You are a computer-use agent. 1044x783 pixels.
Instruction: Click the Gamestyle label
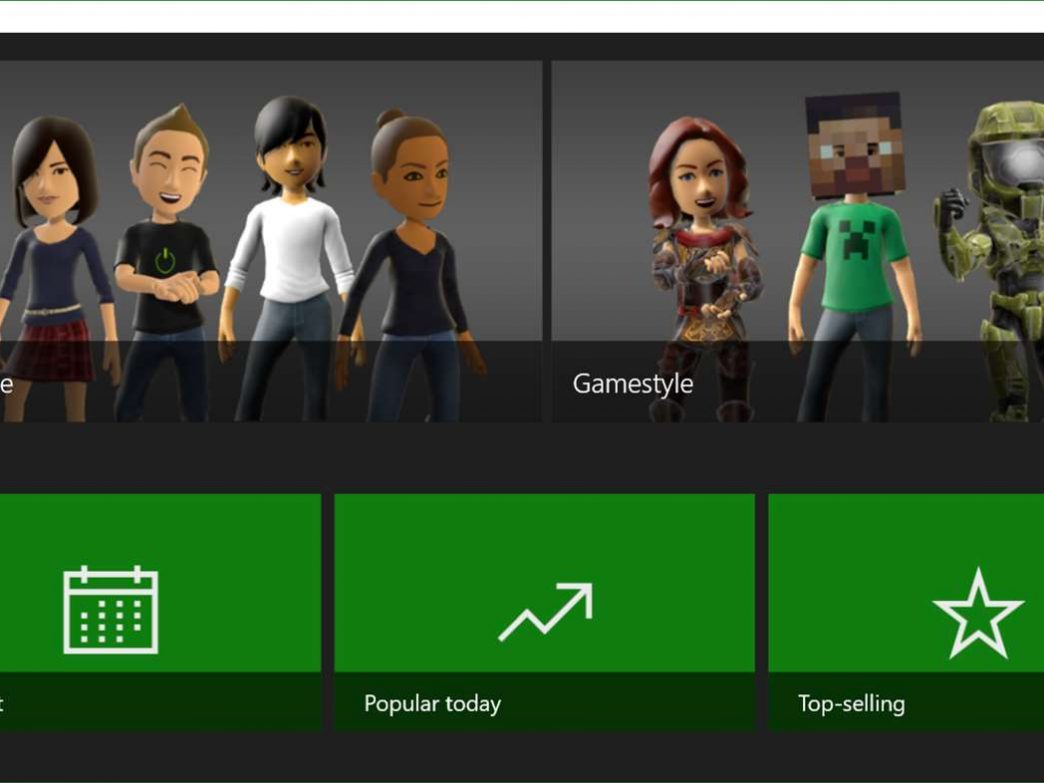click(632, 384)
